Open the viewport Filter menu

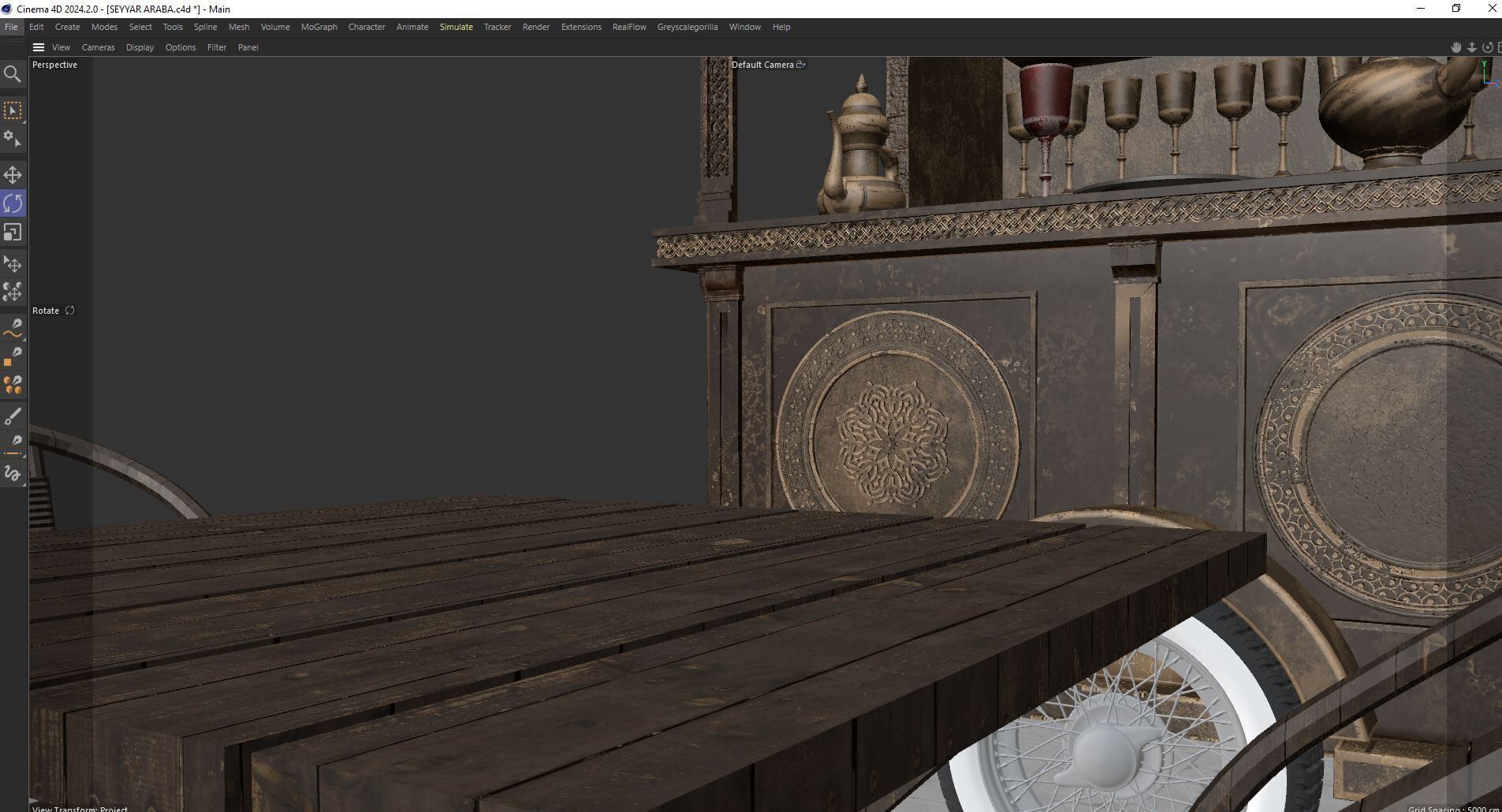point(217,47)
